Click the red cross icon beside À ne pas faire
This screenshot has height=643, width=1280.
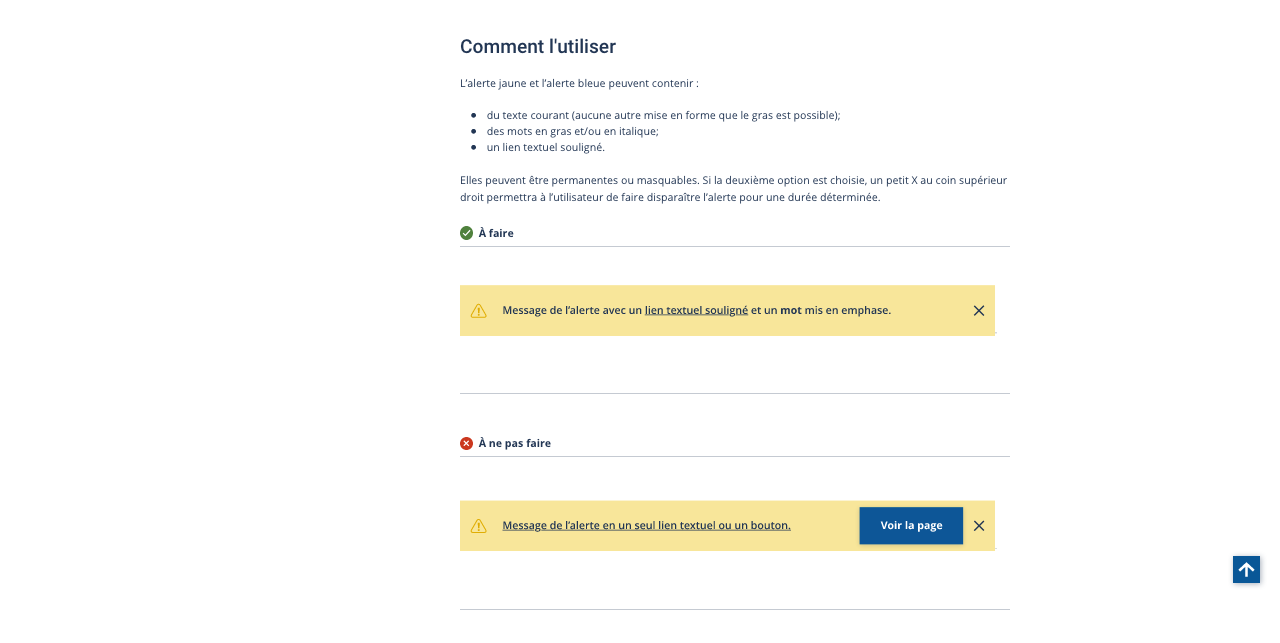pyautogui.click(x=466, y=443)
